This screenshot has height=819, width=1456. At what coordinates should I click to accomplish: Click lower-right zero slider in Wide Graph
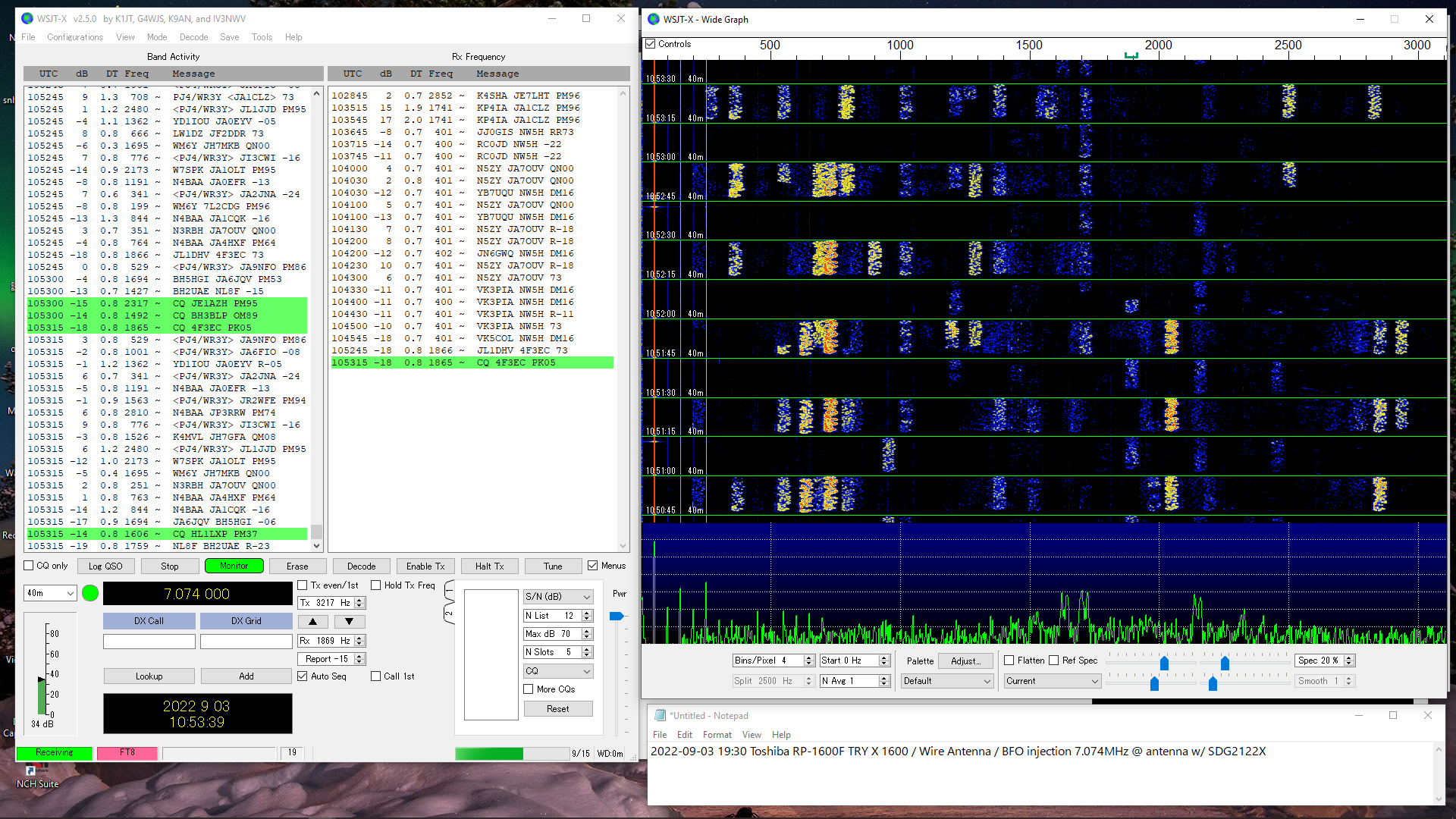pyautogui.click(x=1213, y=684)
